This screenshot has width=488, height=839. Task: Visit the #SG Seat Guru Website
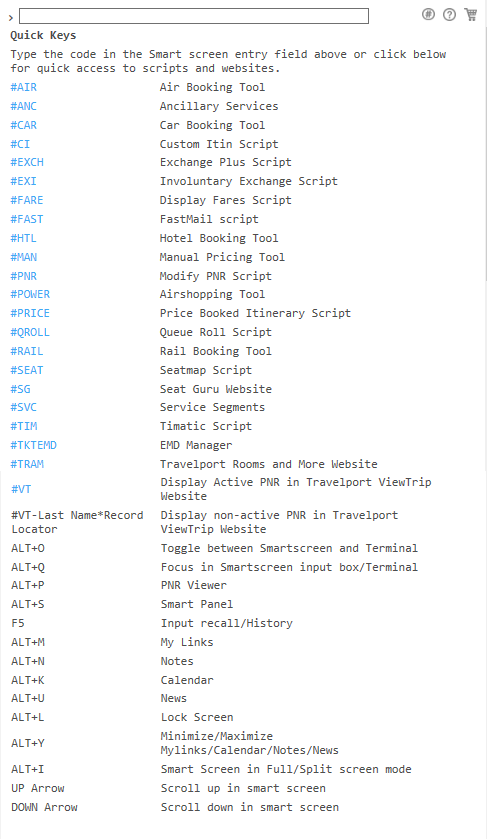click(20, 389)
